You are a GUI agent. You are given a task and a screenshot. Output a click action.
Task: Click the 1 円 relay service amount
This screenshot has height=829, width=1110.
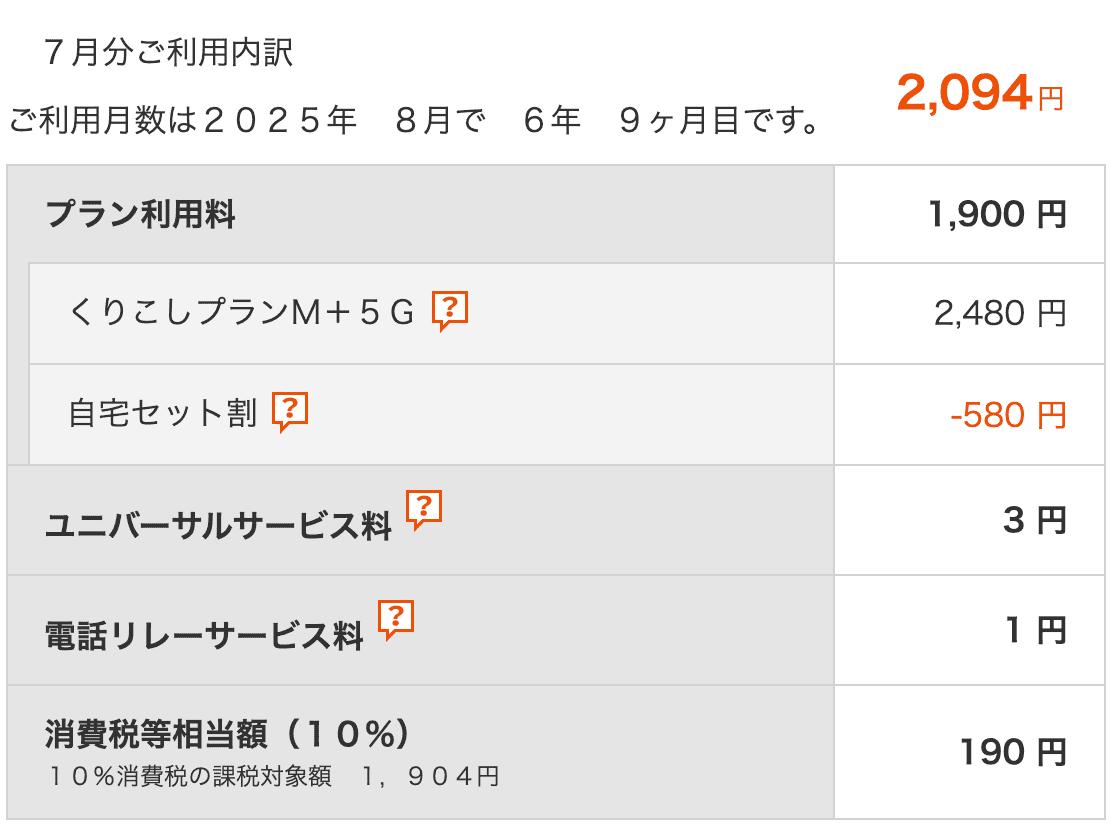tap(1036, 630)
